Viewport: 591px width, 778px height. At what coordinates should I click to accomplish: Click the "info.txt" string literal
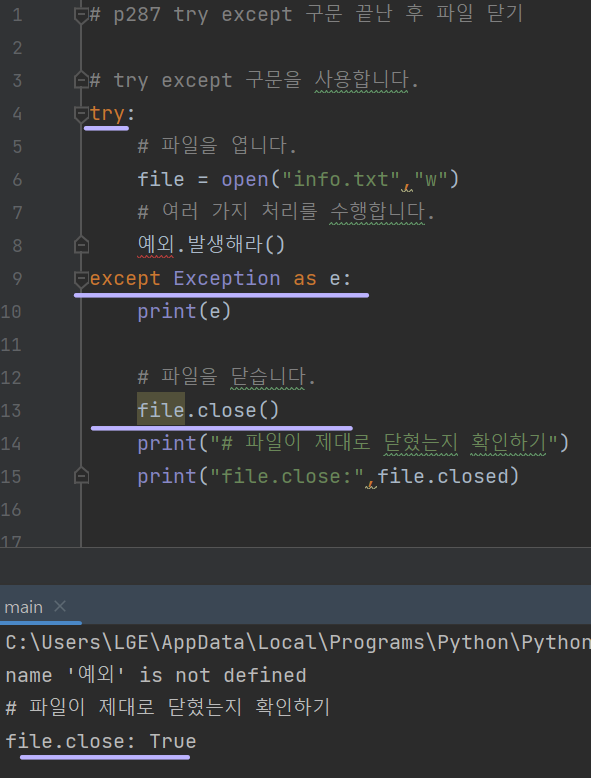[341, 179]
